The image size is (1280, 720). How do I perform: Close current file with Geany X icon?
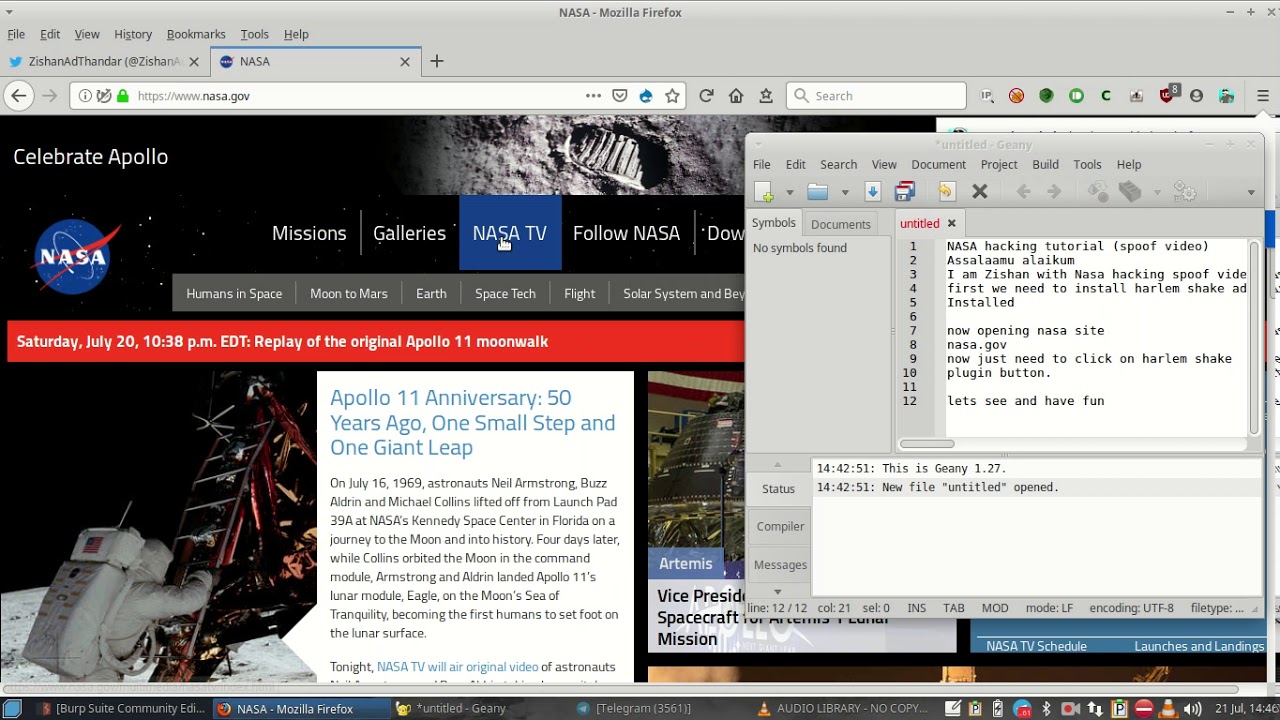coord(980,192)
